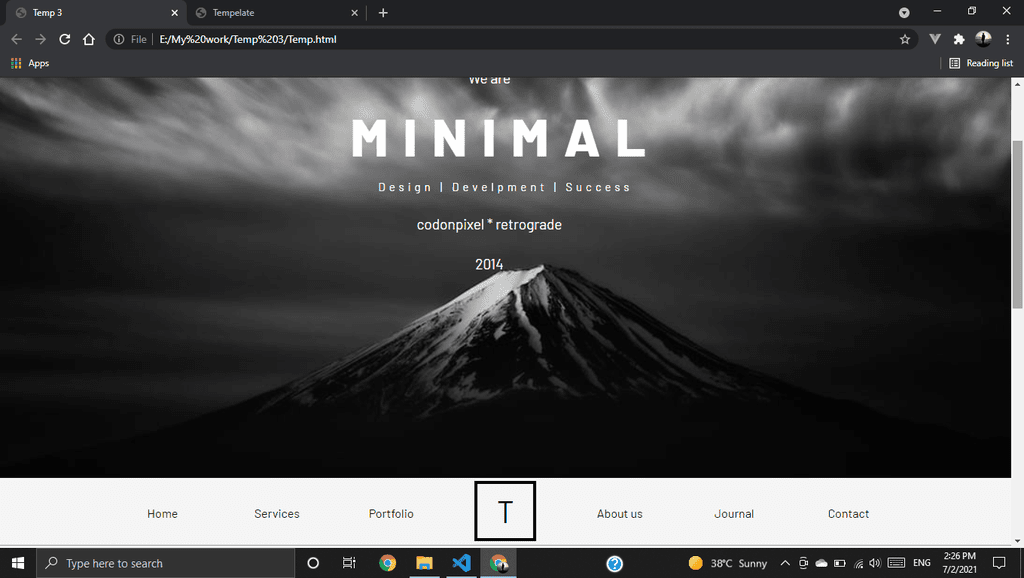The height and width of the screenshot is (578, 1024).
Task: Change ENG input language
Action: coord(921,563)
